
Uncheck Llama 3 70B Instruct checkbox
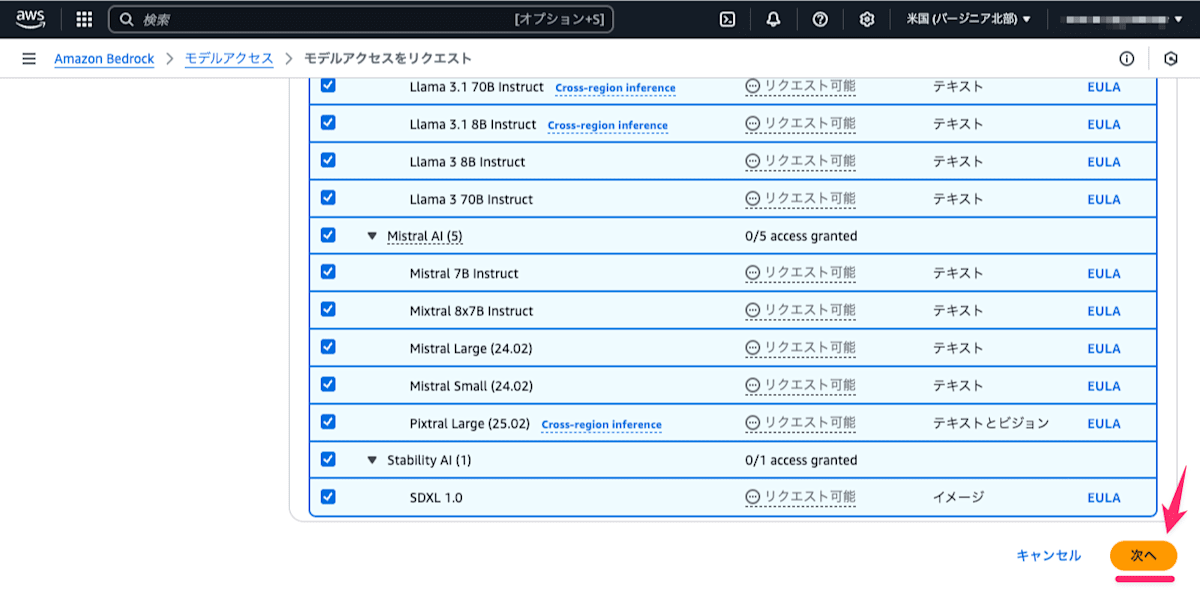(x=328, y=198)
